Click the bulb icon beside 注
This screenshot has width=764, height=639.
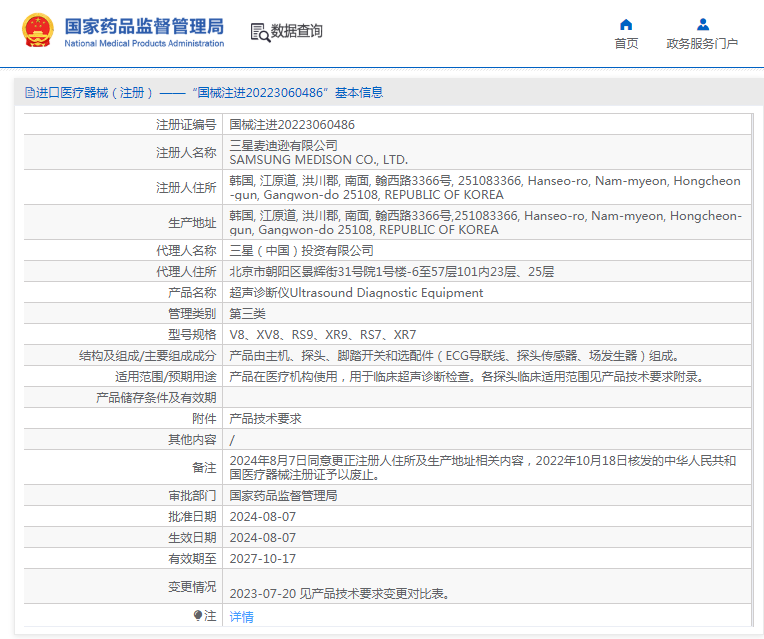pos(197,616)
